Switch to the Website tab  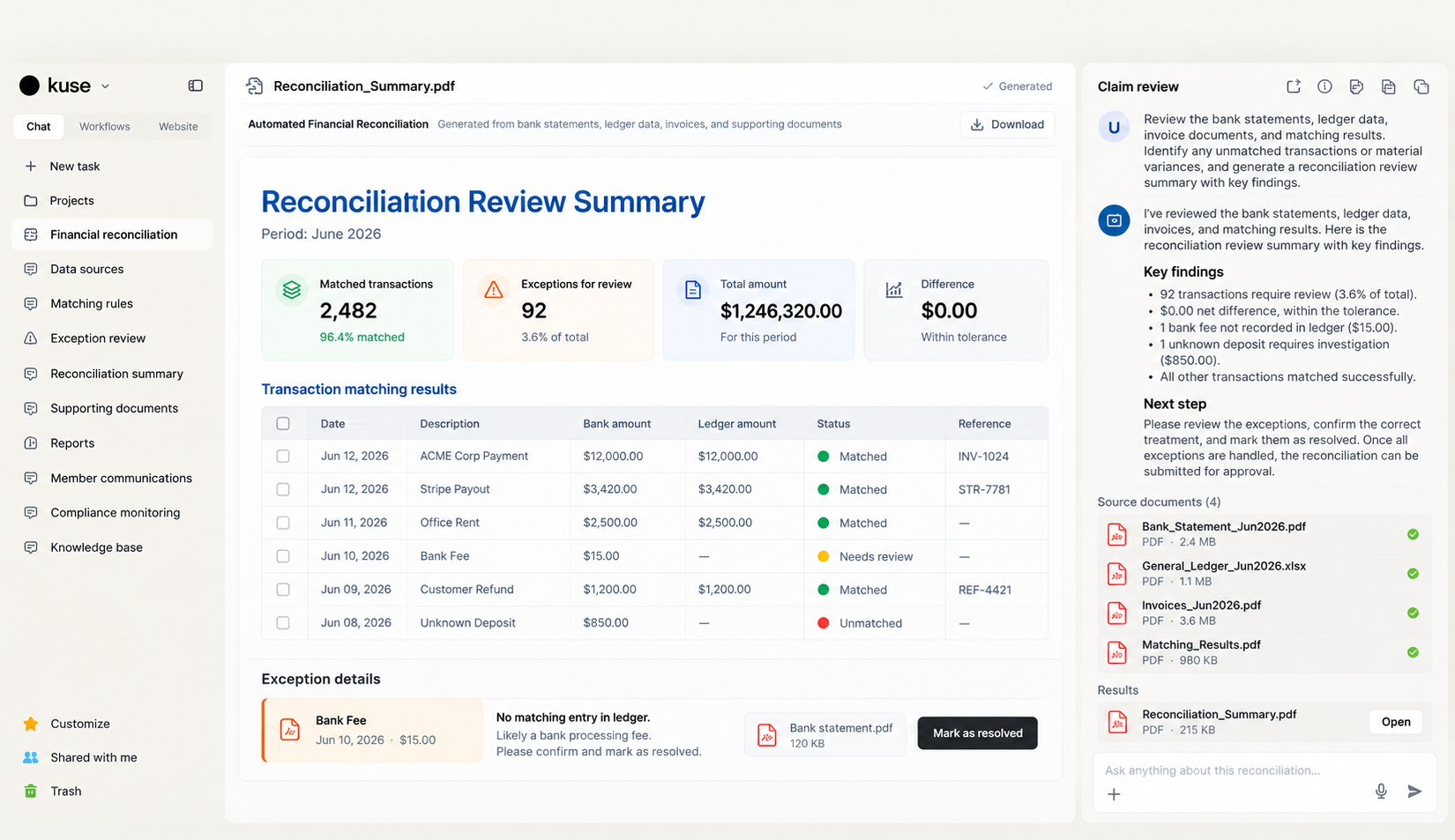click(x=178, y=126)
